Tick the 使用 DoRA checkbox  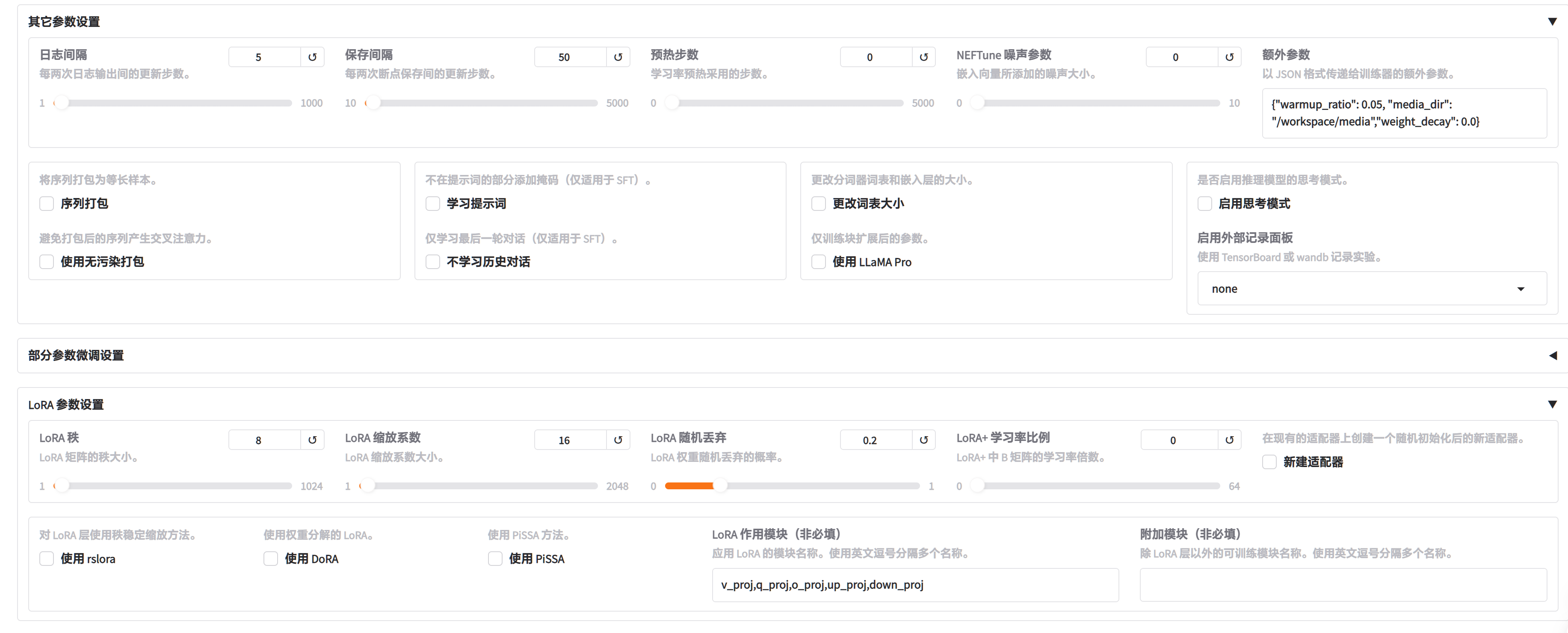pos(271,559)
